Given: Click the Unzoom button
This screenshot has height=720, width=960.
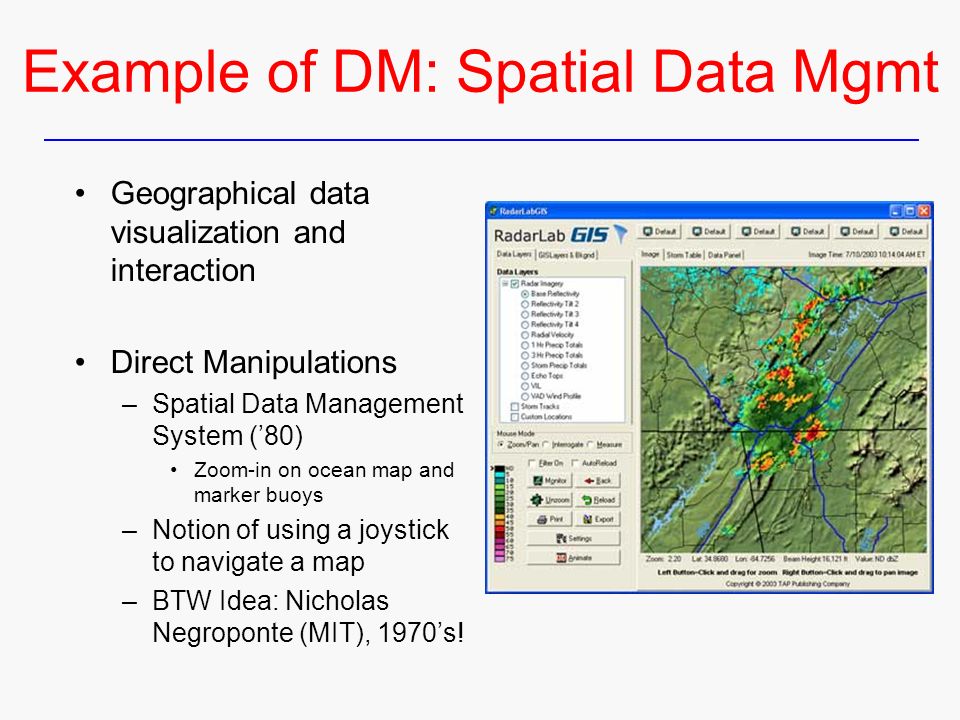Looking at the screenshot, I should click(549, 500).
